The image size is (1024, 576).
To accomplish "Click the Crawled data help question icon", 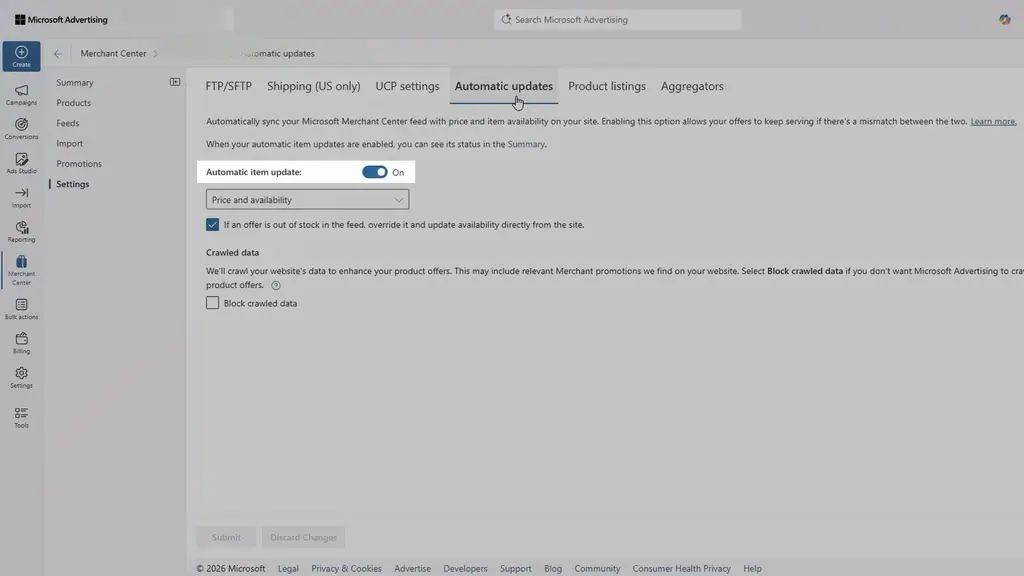I will [276, 285].
